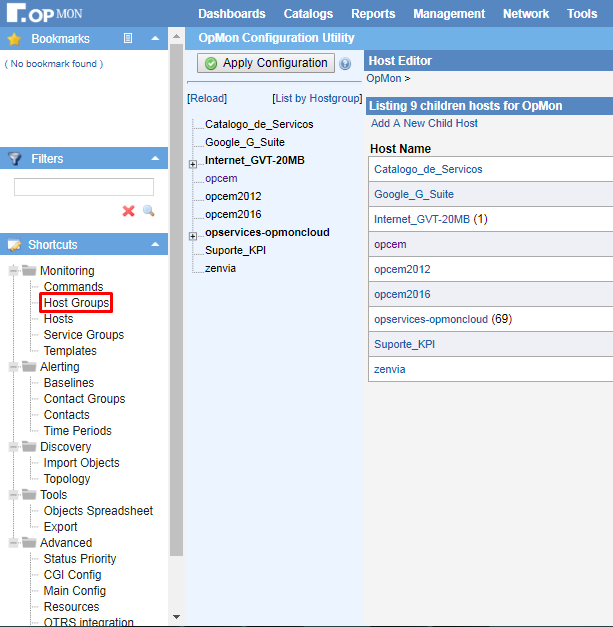
Task: Click sidebar scrollbar up arrow
Action: 176,36
